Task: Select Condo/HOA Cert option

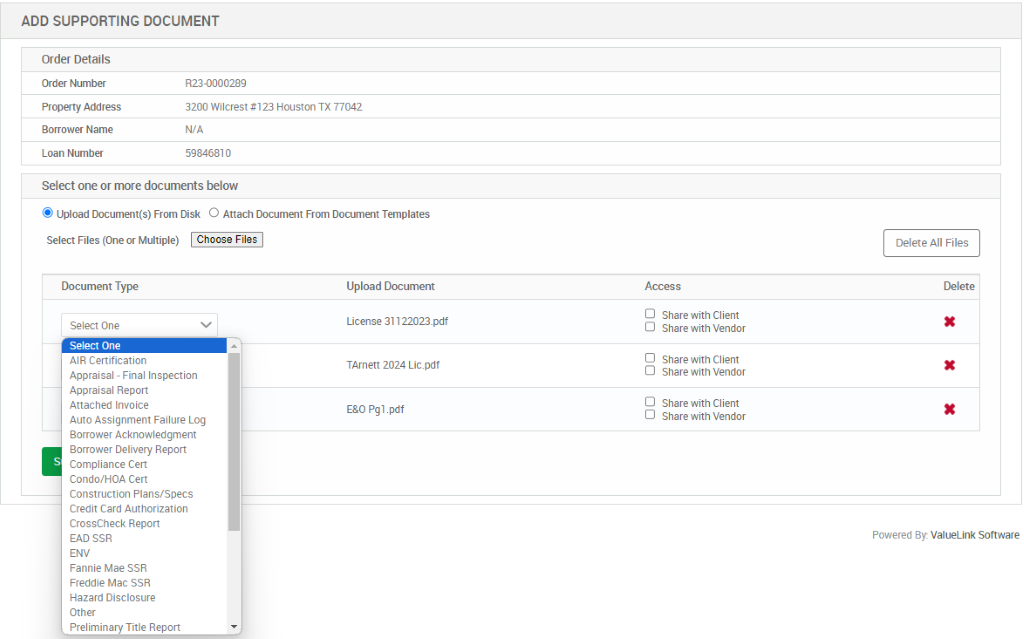Action: 144,479
